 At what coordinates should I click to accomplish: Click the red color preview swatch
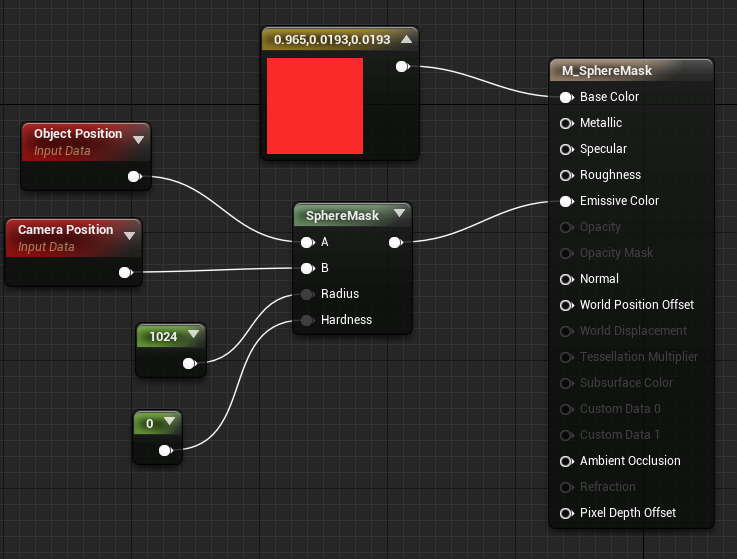(315, 106)
